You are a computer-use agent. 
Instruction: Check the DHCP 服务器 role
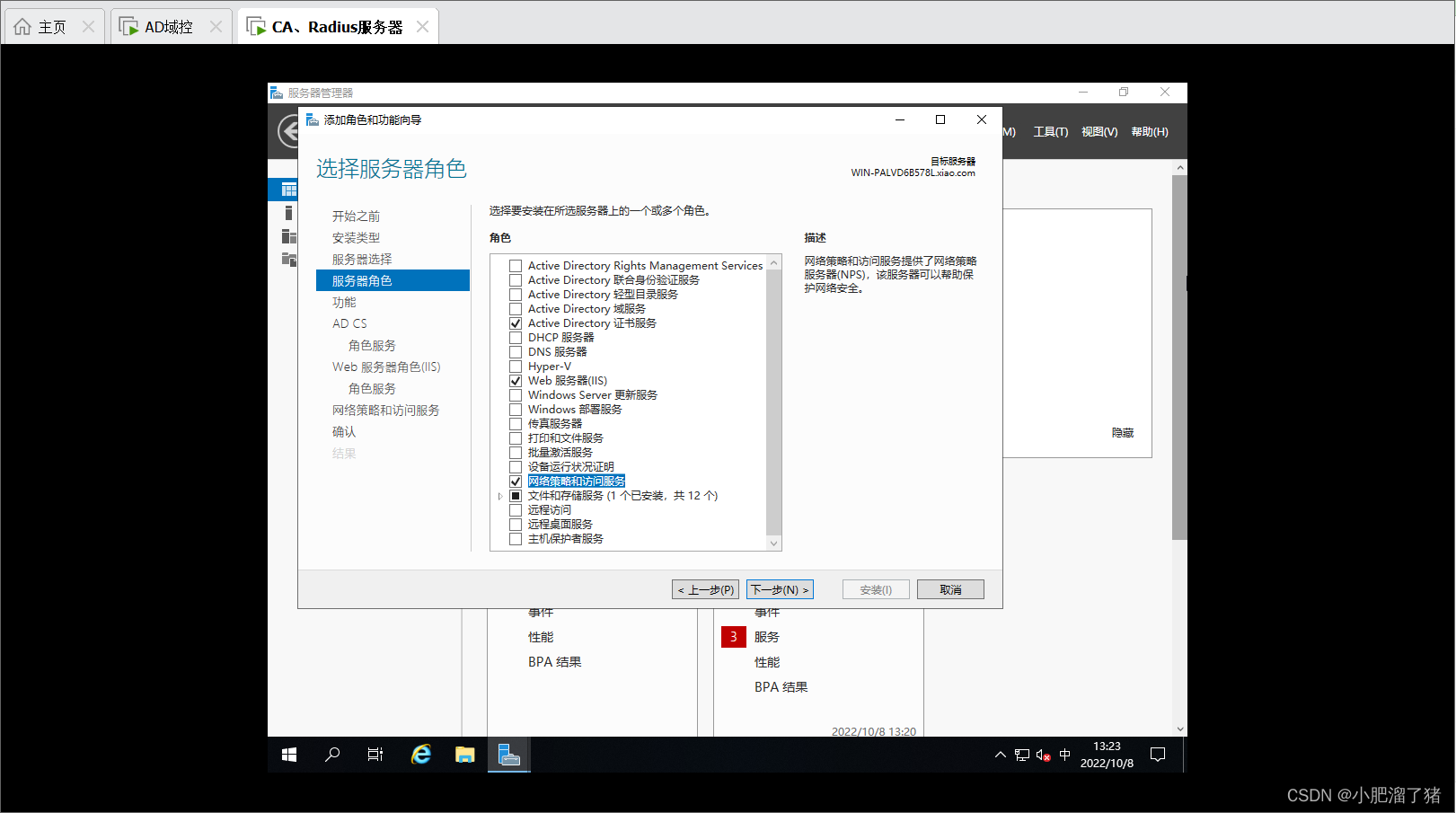[x=516, y=338]
